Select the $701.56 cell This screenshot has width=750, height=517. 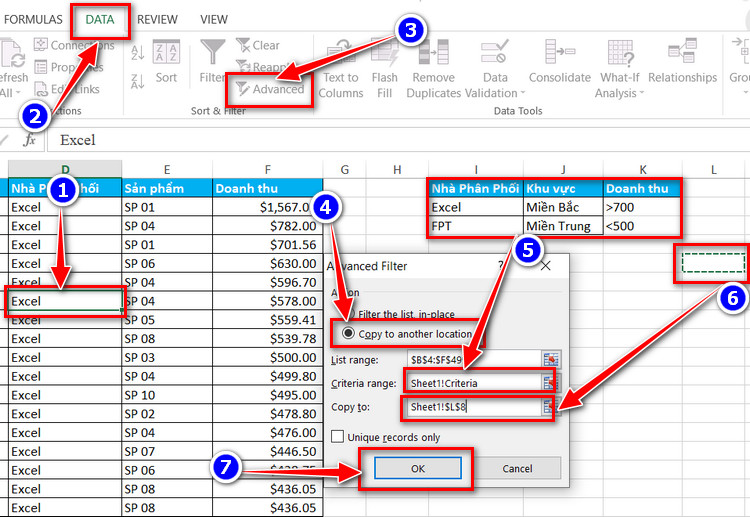click(267, 244)
